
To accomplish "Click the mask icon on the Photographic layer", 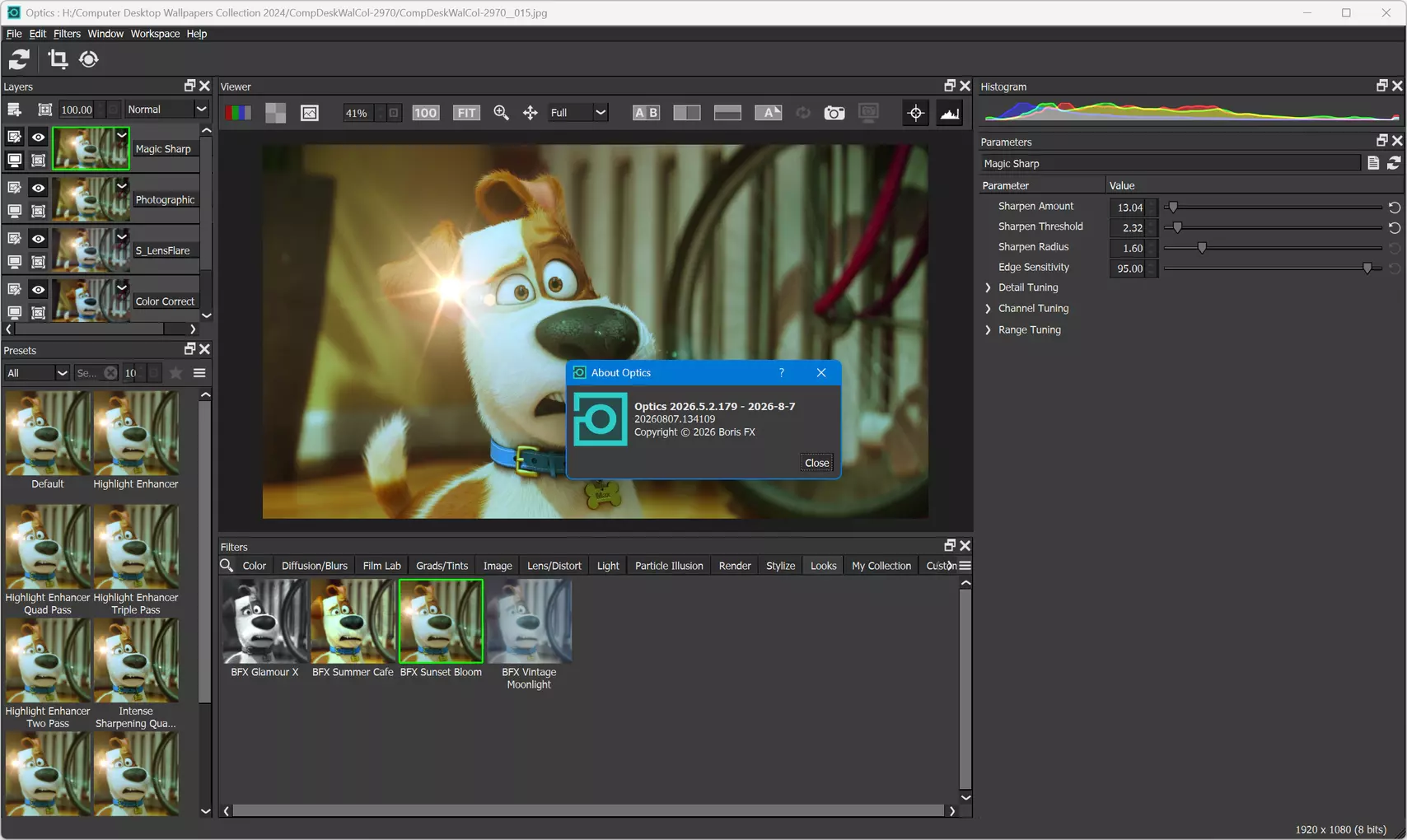I will (38, 212).
